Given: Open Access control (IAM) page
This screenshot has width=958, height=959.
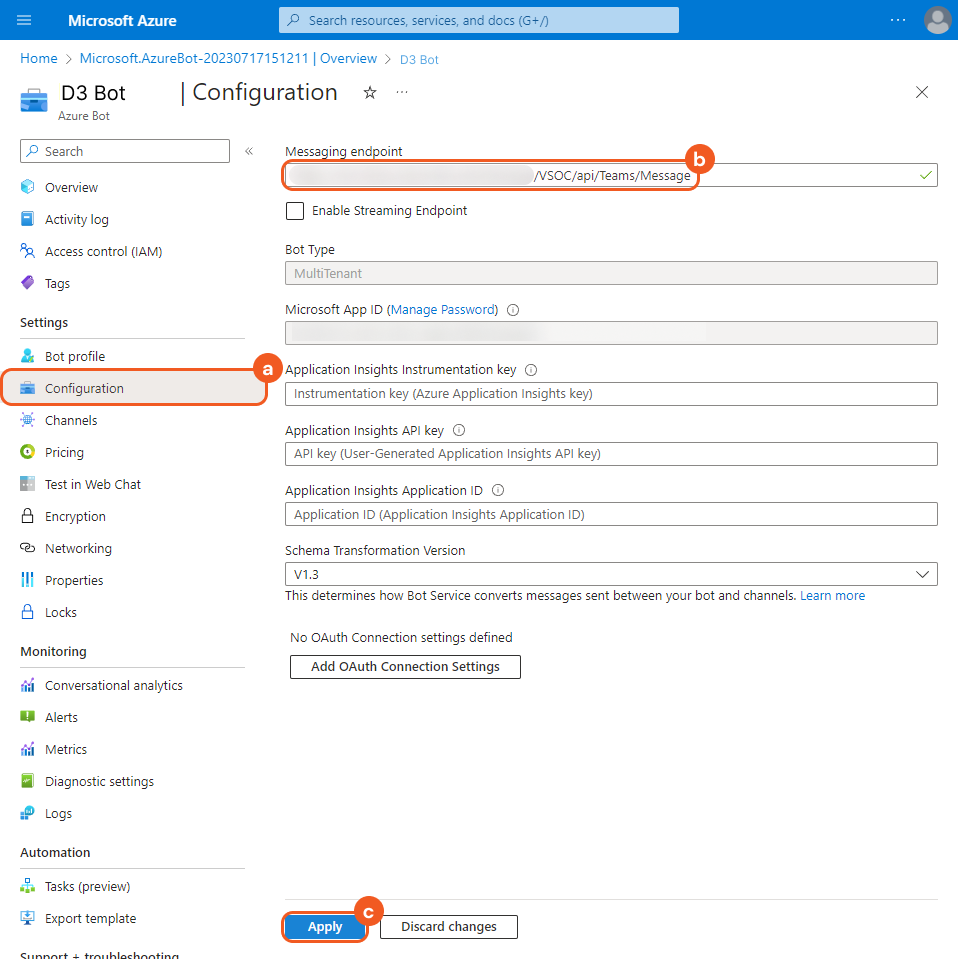Looking at the screenshot, I should pos(103,252).
